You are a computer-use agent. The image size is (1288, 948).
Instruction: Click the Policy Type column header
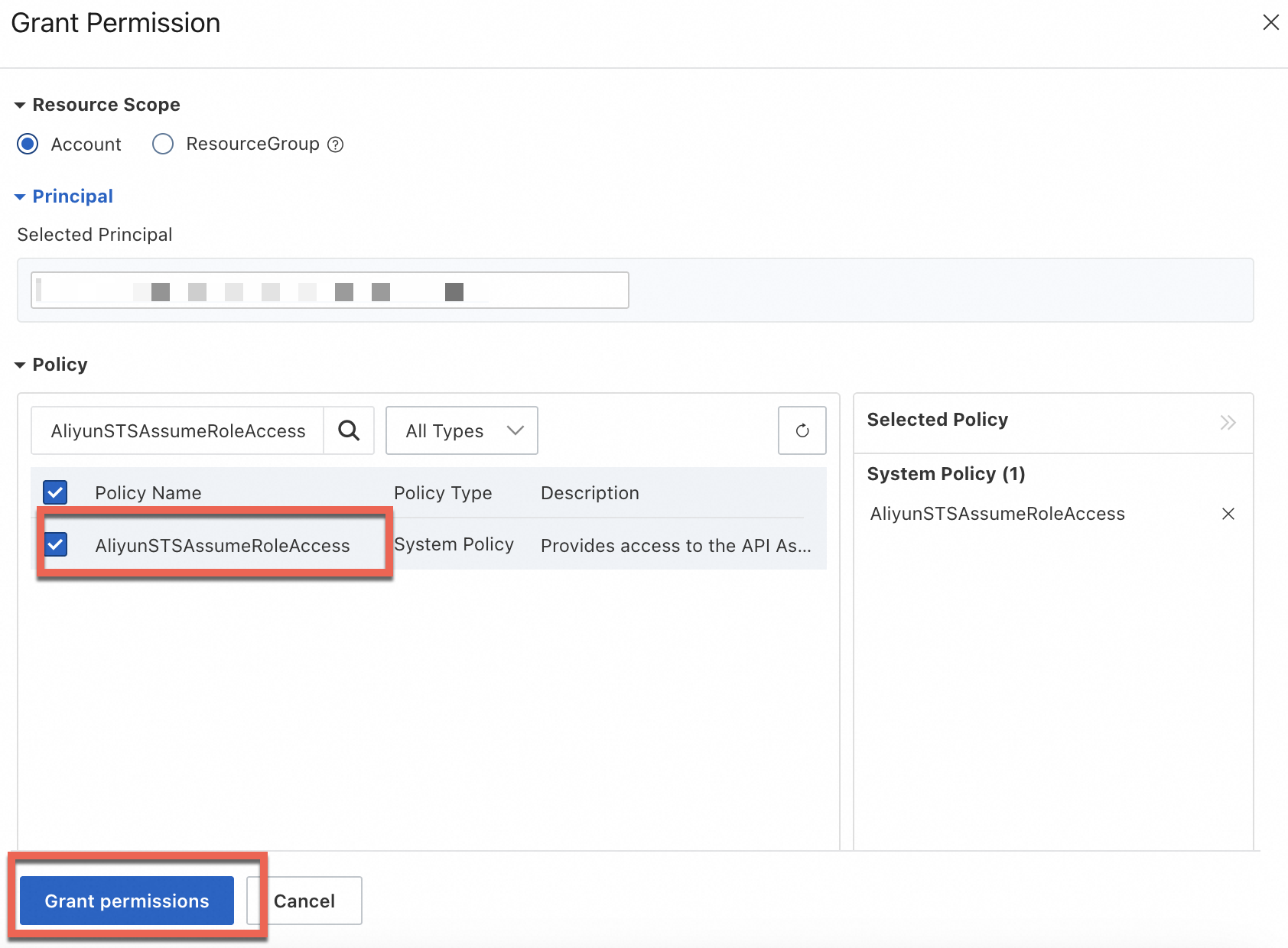tap(443, 493)
